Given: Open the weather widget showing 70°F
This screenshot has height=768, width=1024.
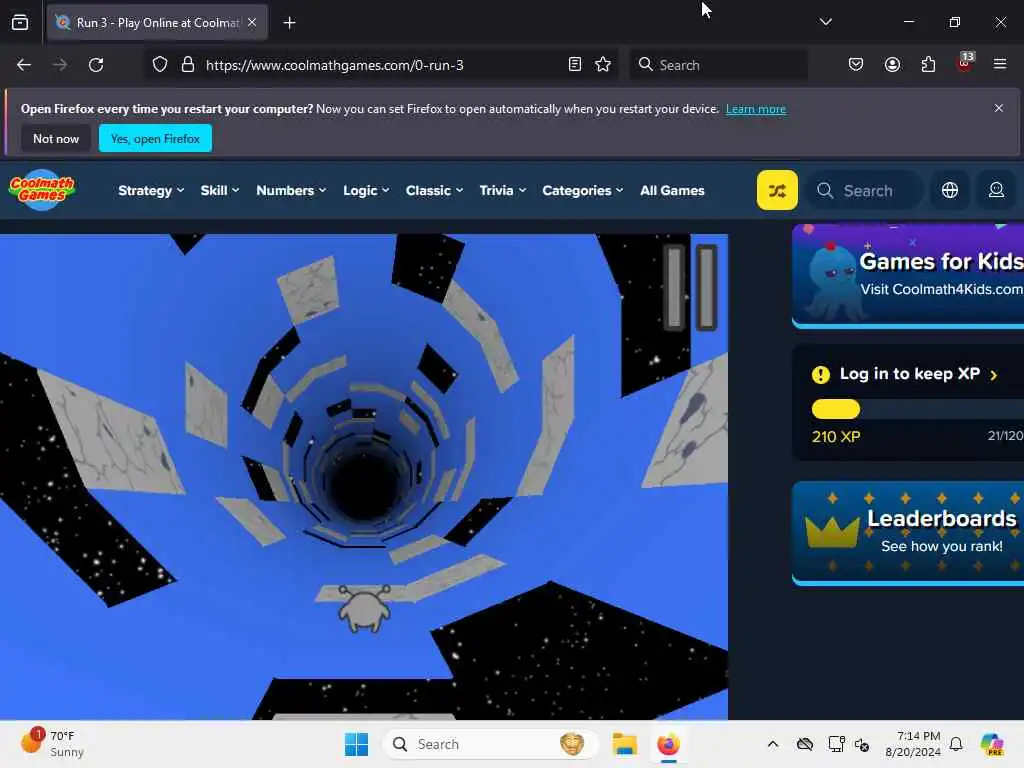Looking at the screenshot, I should coord(54,743).
